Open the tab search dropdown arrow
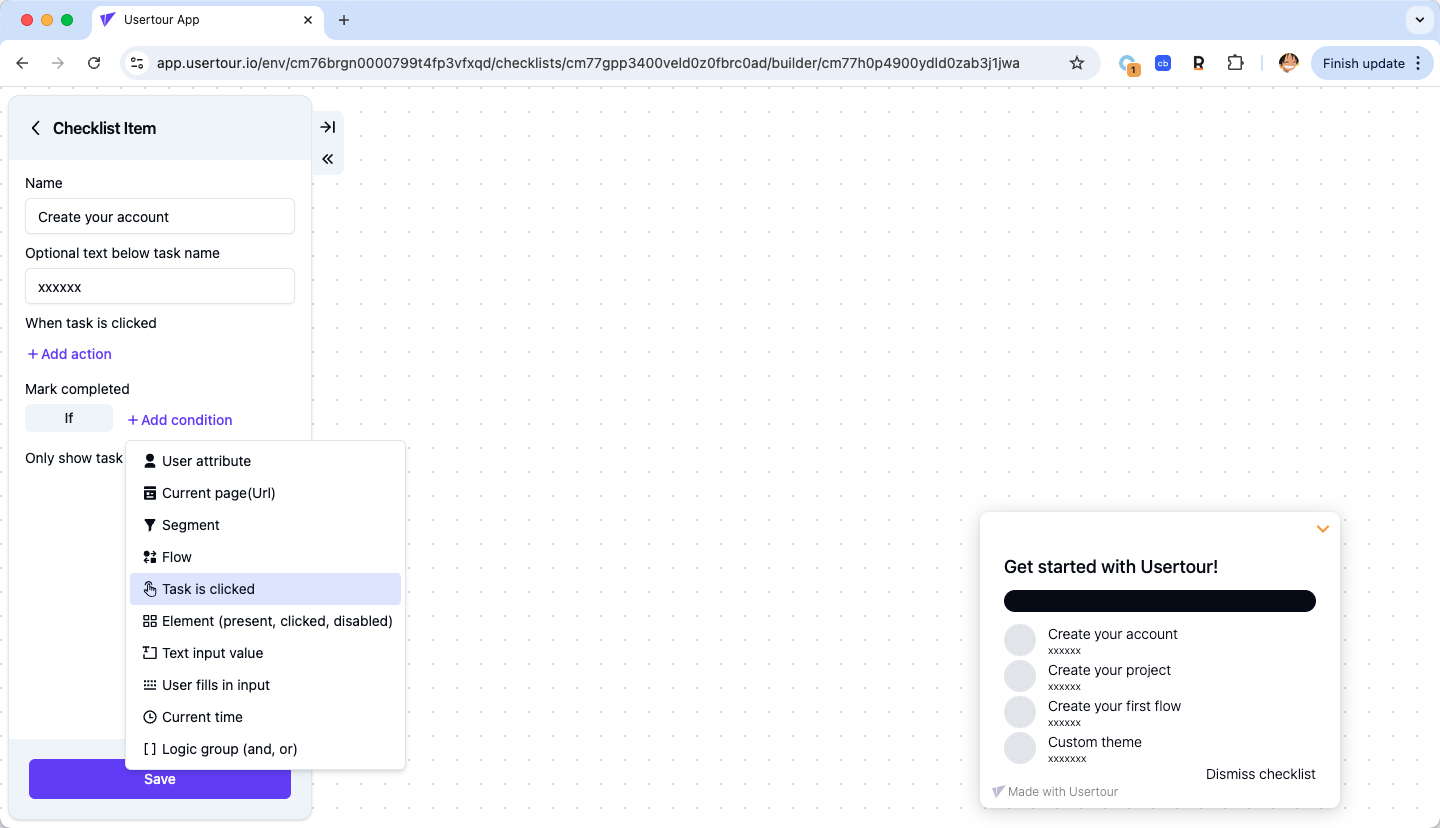Viewport: 1440px width, 828px height. (1419, 20)
